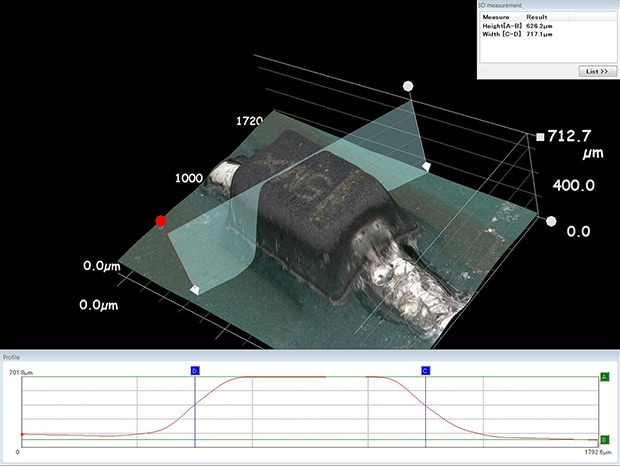Click the 1000 axis label

pyautogui.click(x=189, y=178)
